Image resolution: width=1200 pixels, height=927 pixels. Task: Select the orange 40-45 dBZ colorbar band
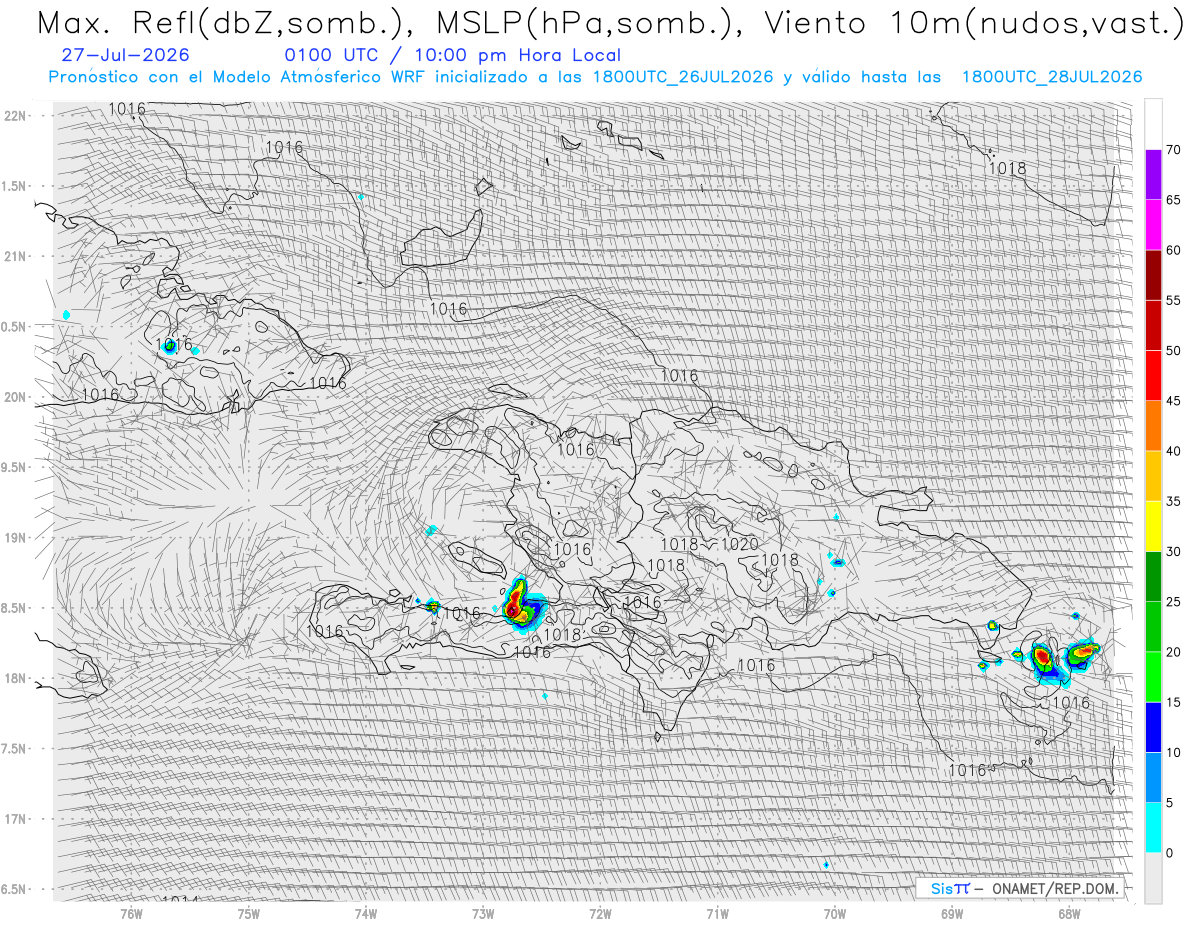click(1153, 426)
